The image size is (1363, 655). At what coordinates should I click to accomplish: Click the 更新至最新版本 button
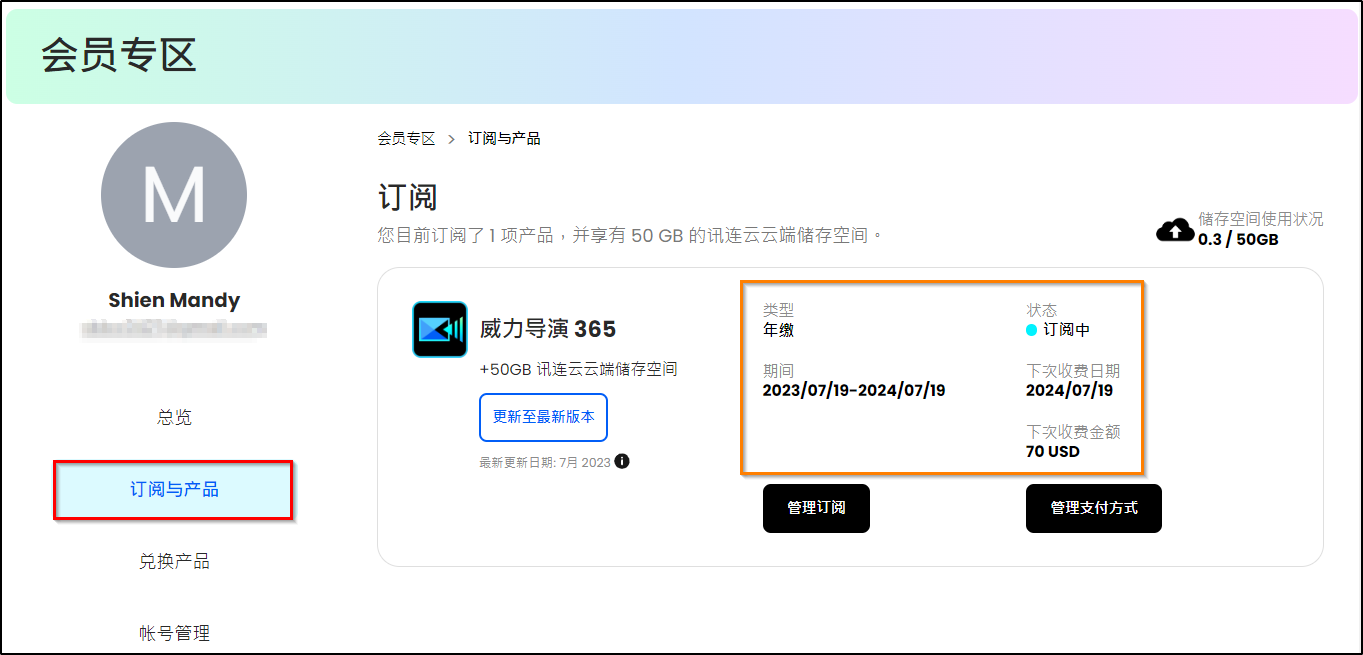[x=543, y=417]
